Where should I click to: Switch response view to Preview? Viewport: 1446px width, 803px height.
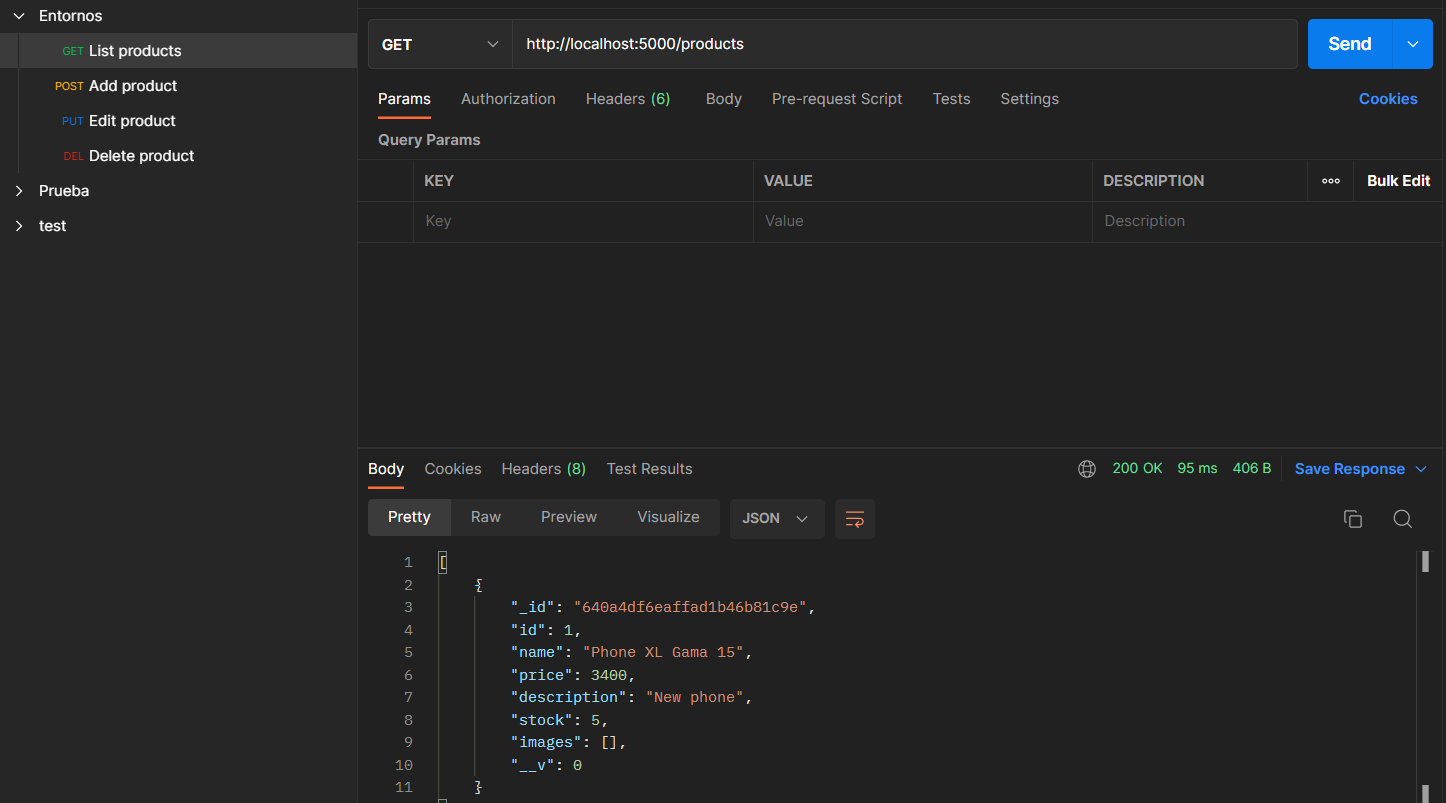point(569,517)
